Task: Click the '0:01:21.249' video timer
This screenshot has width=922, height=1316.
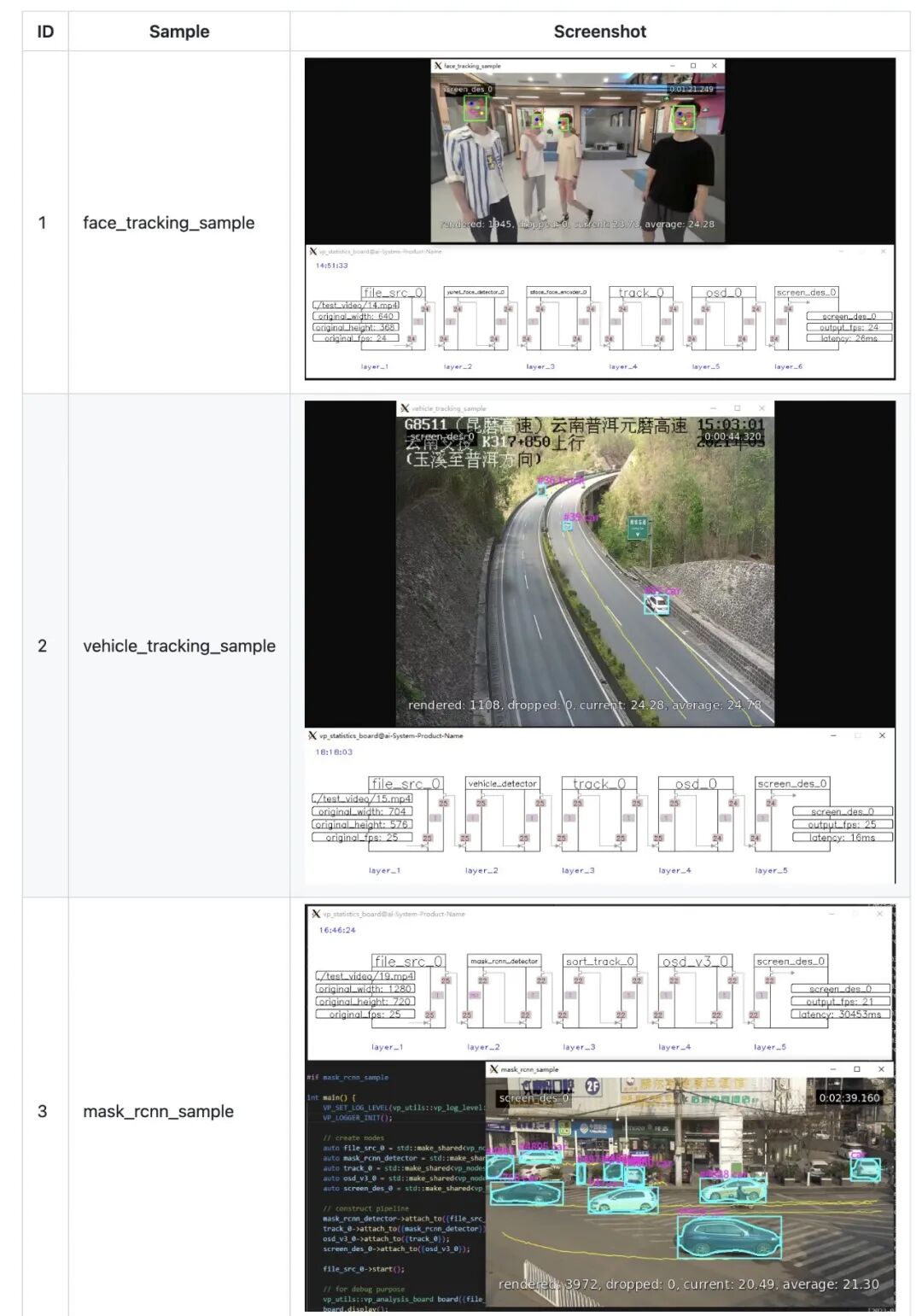Action: click(691, 89)
